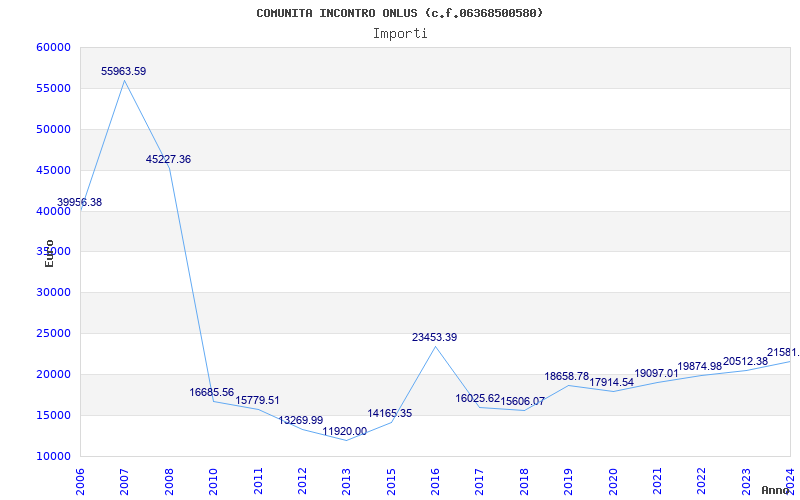Click the 2019 x-axis year label
The image size is (800, 500).
(568, 481)
